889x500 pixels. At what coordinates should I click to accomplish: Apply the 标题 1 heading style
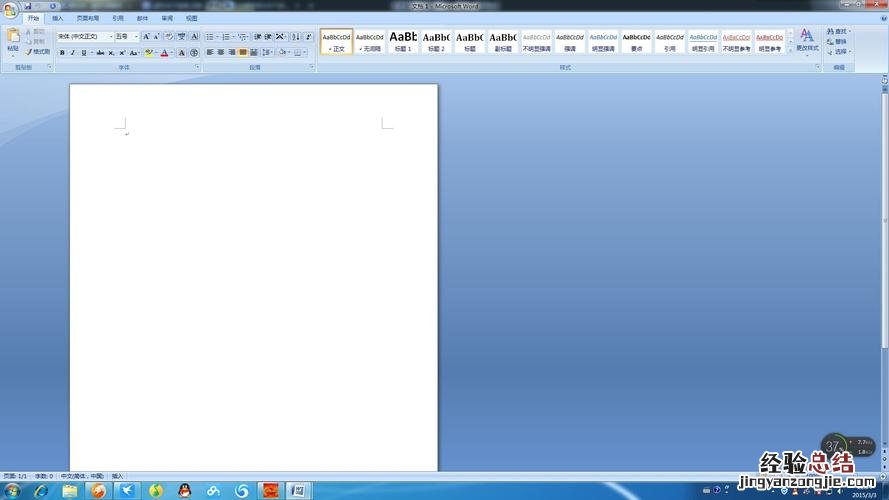(x=403, y=41)
